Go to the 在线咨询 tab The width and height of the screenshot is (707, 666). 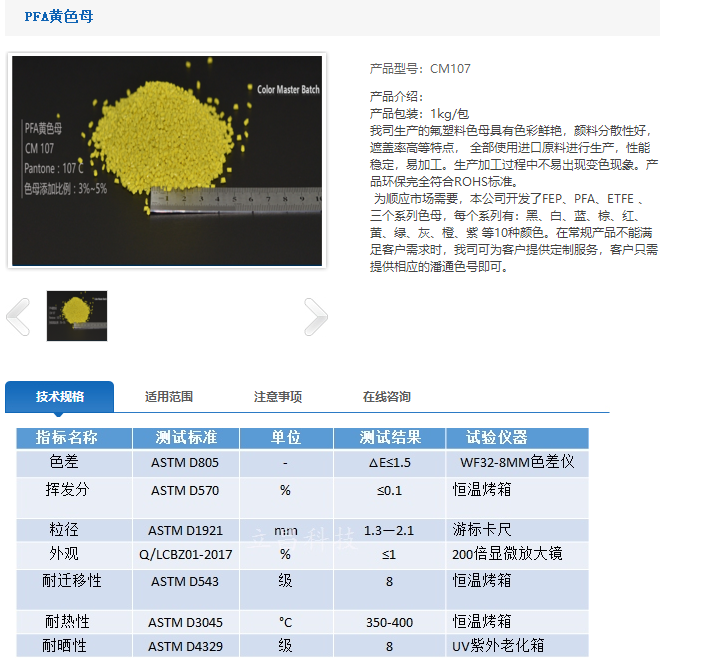click(x=387, y=397)
